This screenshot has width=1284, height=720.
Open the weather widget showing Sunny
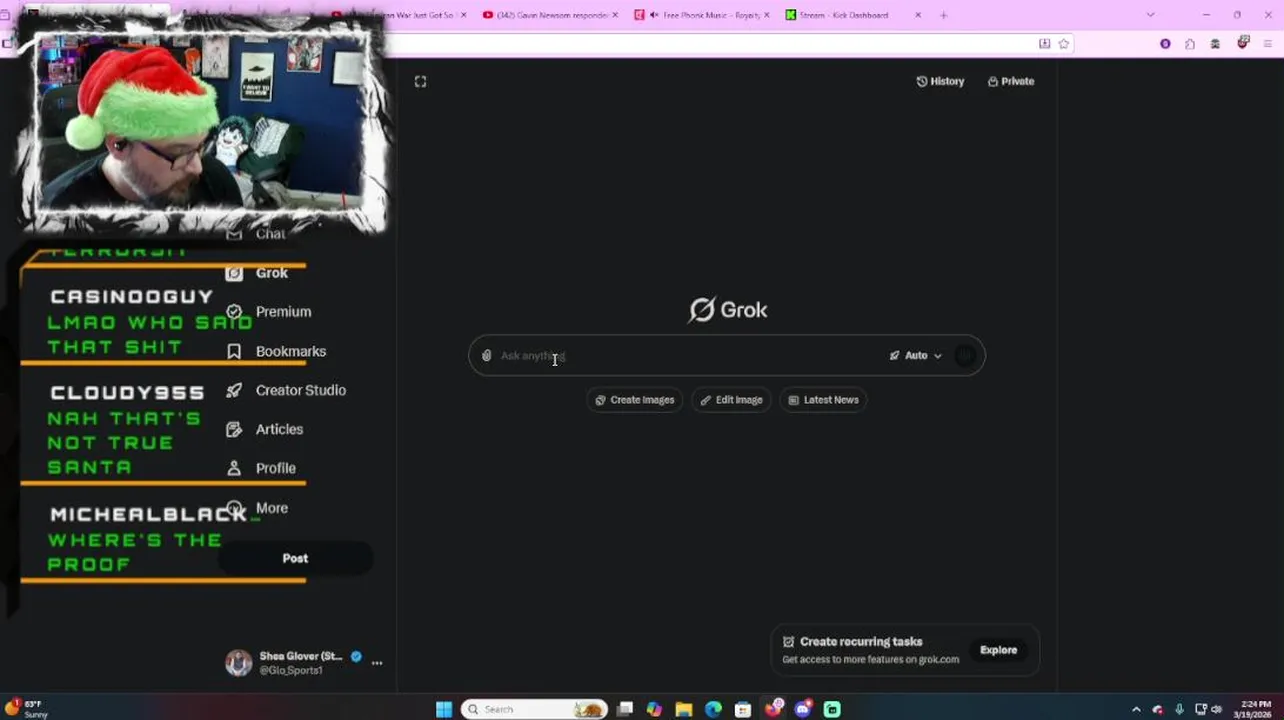26,710
